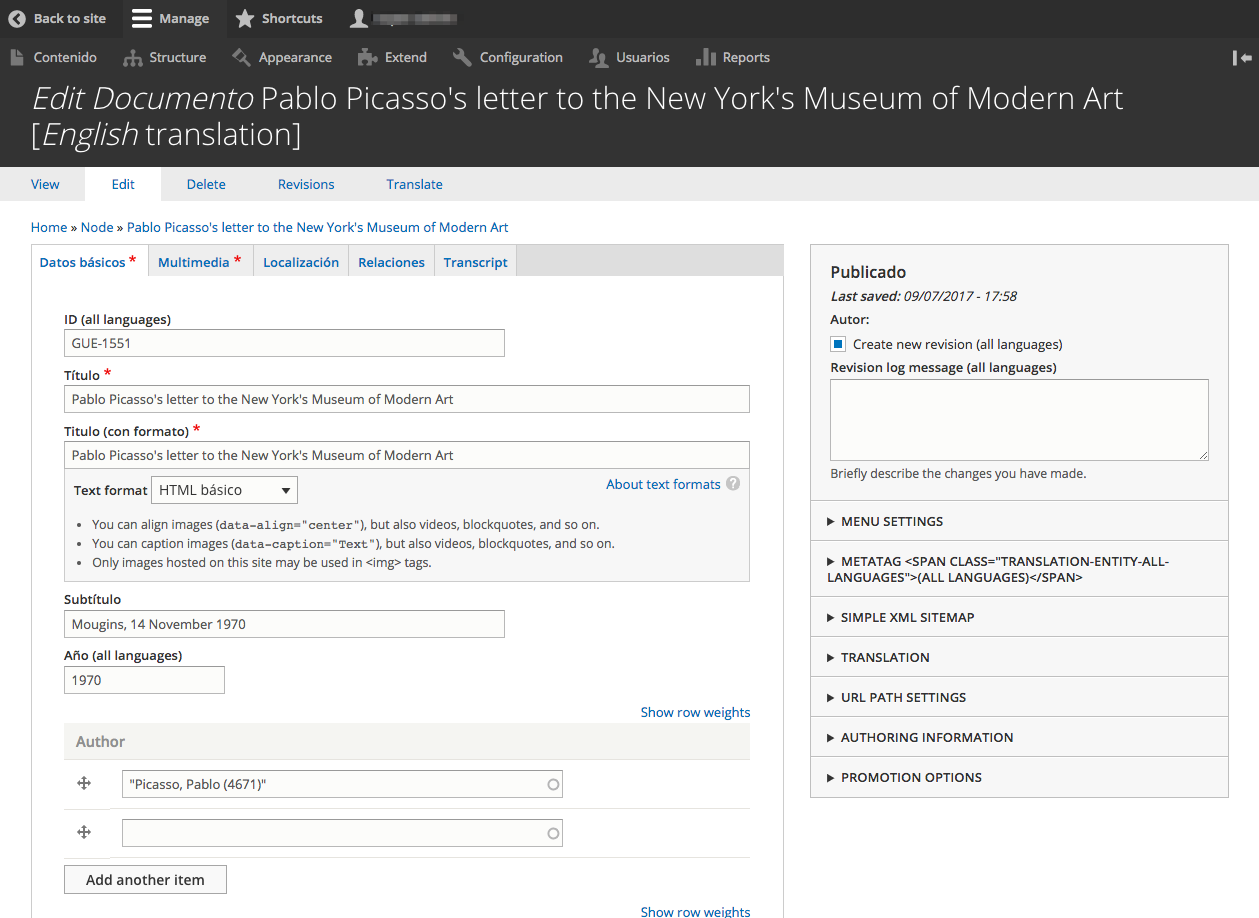Click the Shortcuts star icon
Image resolution: width=1259 pixels, height=918 pixels.
pyautogui.click(x=245, y=18)
